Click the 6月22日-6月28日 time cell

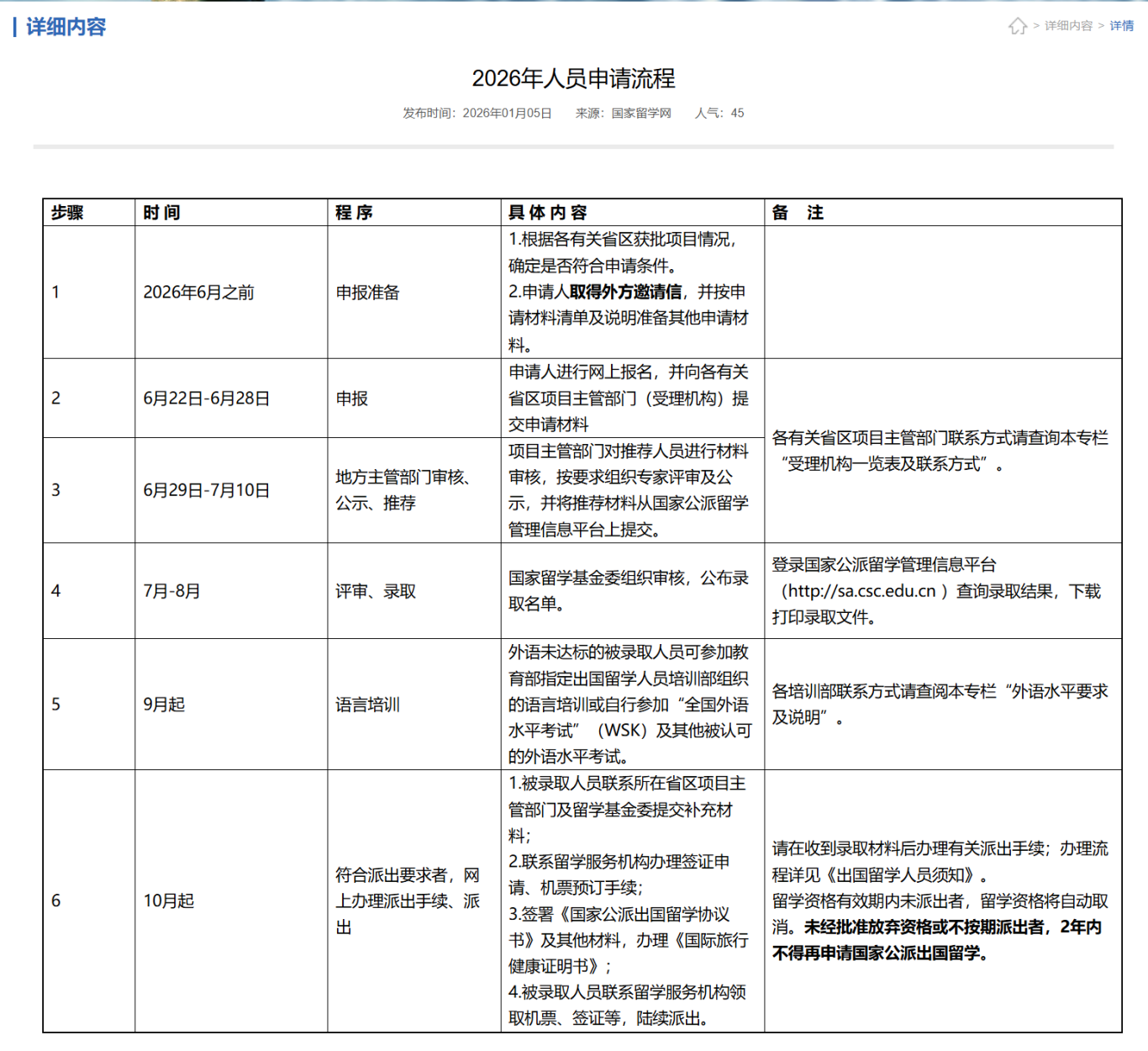point(207,399)
